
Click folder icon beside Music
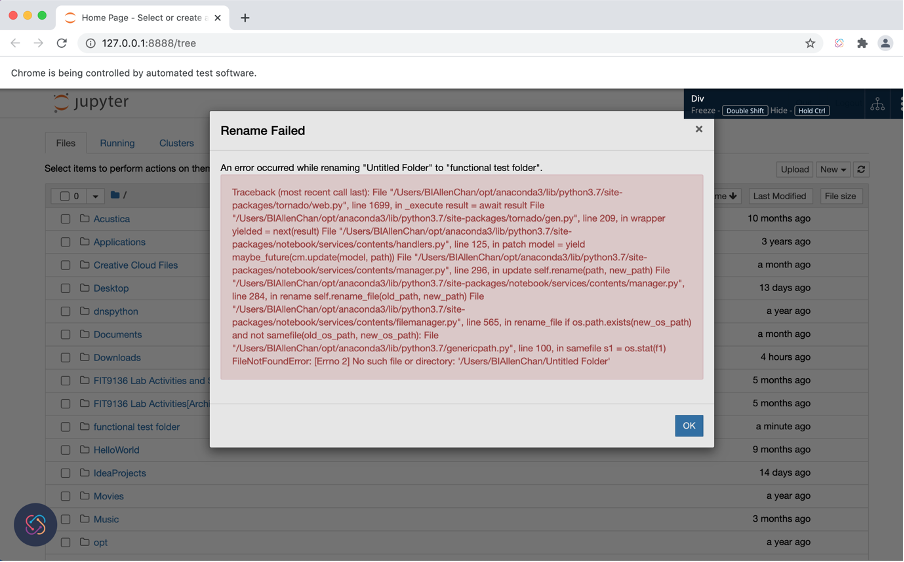click(x=85, y=519)
